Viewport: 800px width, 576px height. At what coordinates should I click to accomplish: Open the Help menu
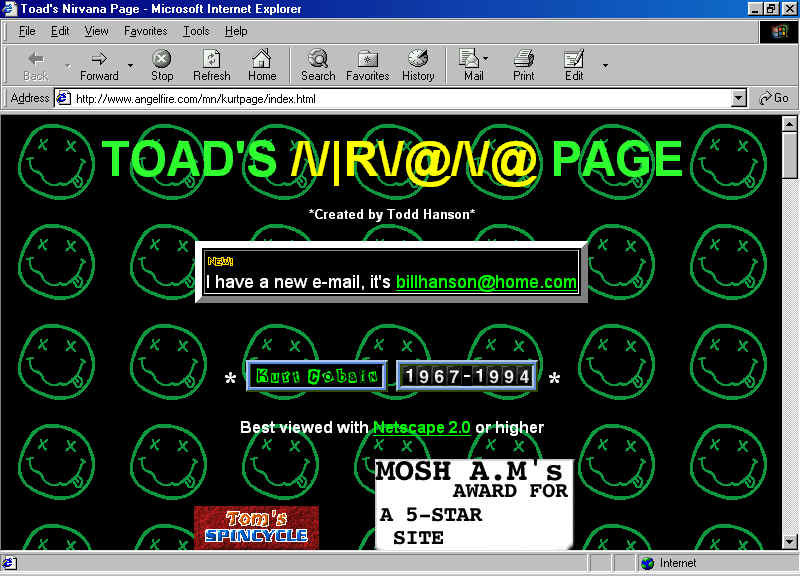(x=236, y=31)
